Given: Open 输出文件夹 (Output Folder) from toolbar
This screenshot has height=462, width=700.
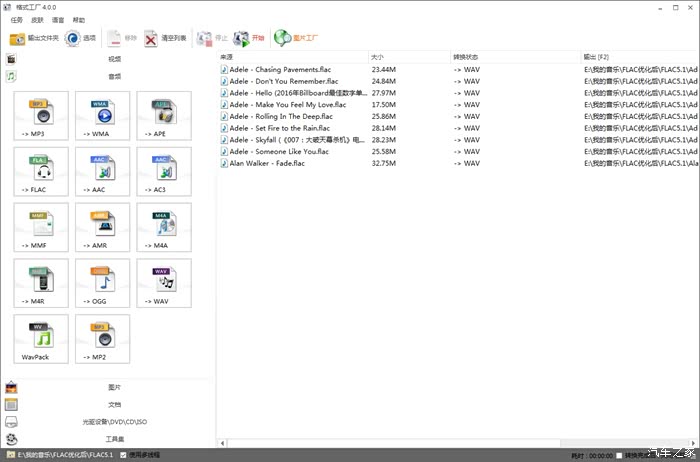Looking at the screenshot, I should click(34, 38).
